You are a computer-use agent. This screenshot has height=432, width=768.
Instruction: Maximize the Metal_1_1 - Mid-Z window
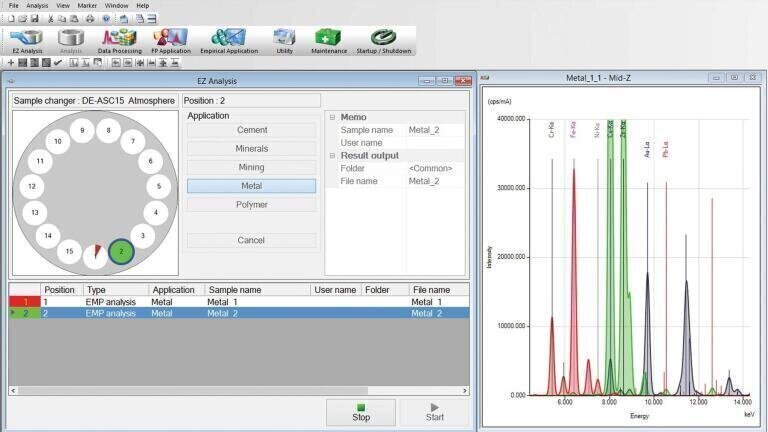pos(734,77)
